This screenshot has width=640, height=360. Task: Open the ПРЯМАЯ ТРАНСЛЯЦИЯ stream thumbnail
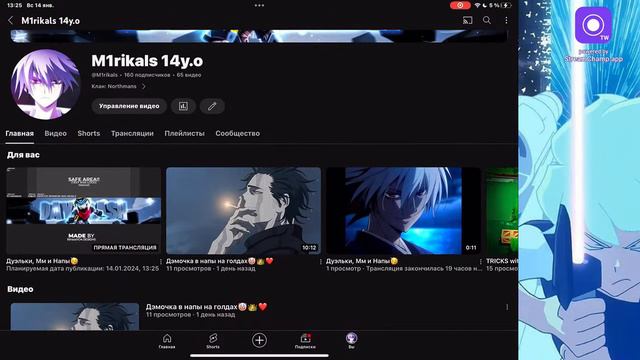[83, 211]
